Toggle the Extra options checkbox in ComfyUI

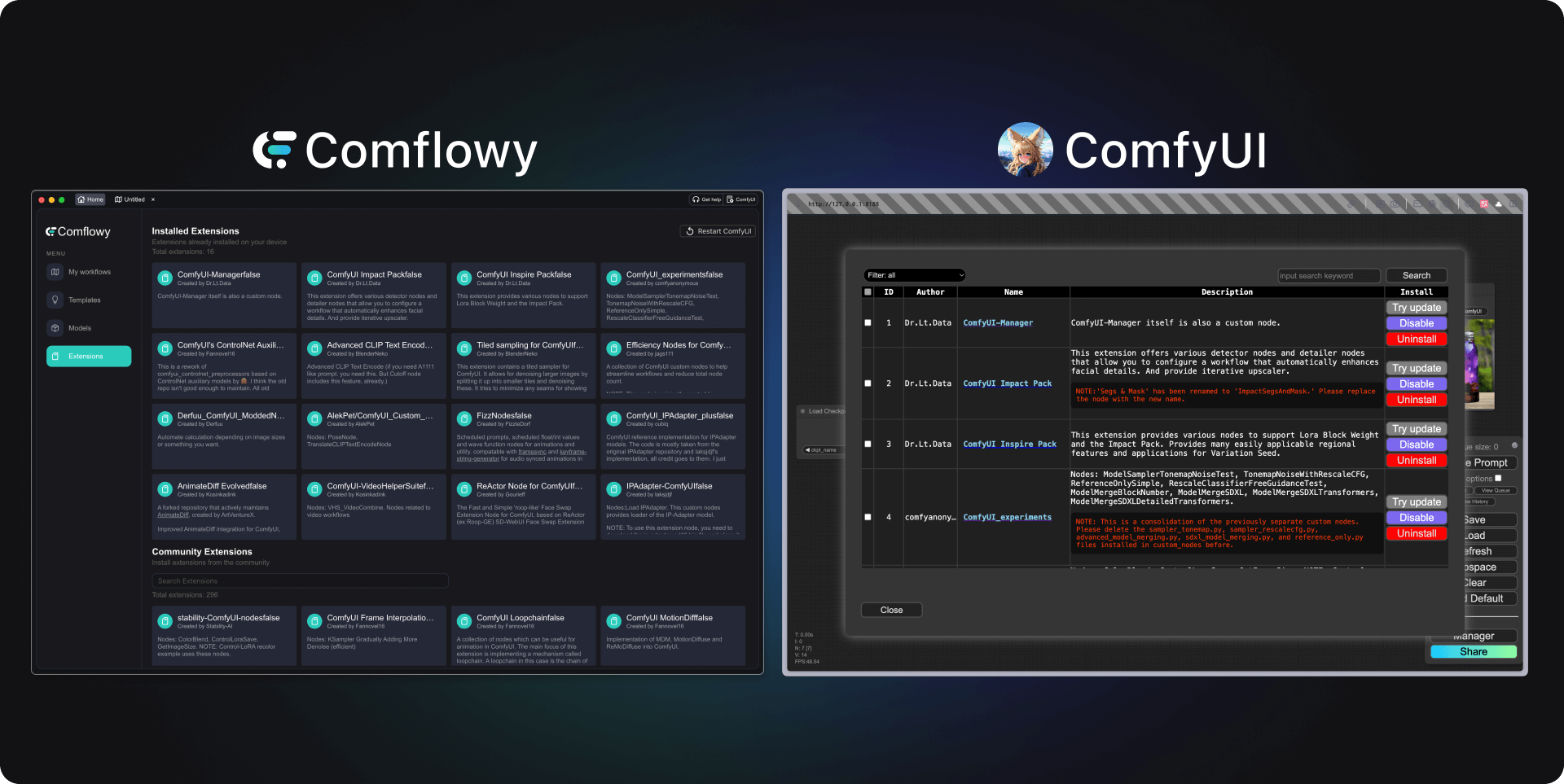(x=1498, y=478)
